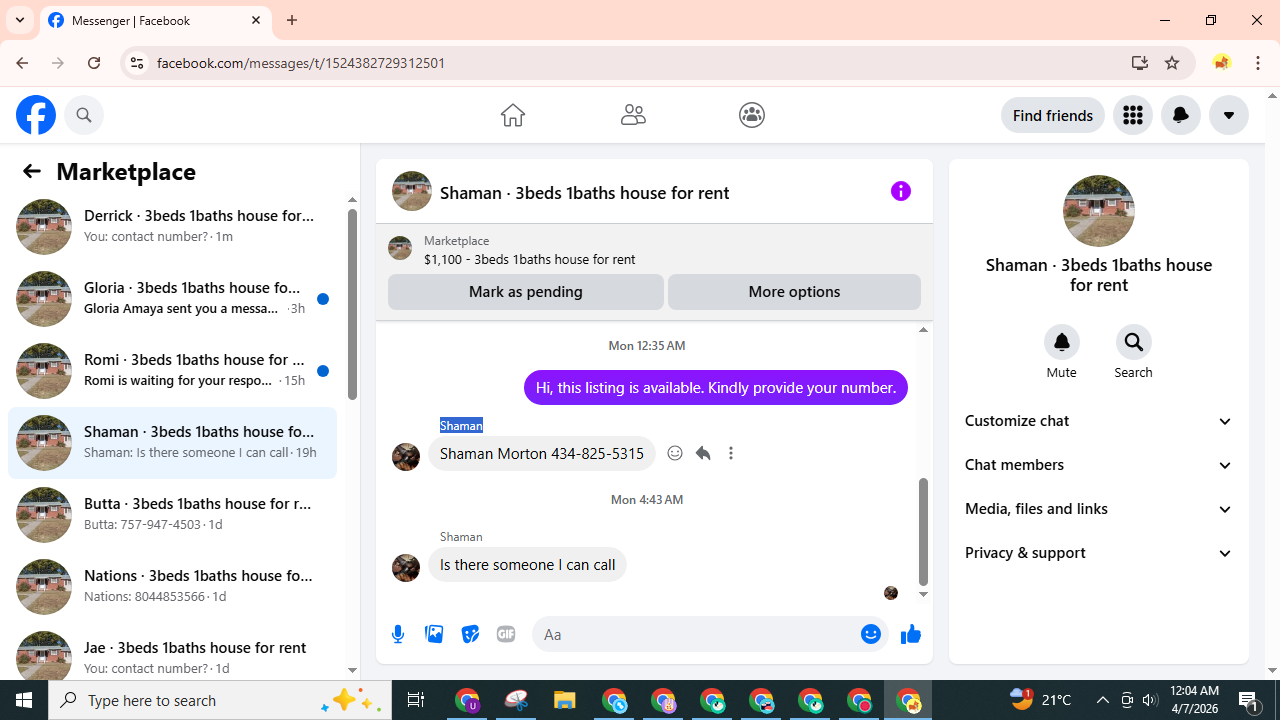Search in conversation from the right panel
1280x720 pixels.
pyautogui.click(x=1134, y=343)
